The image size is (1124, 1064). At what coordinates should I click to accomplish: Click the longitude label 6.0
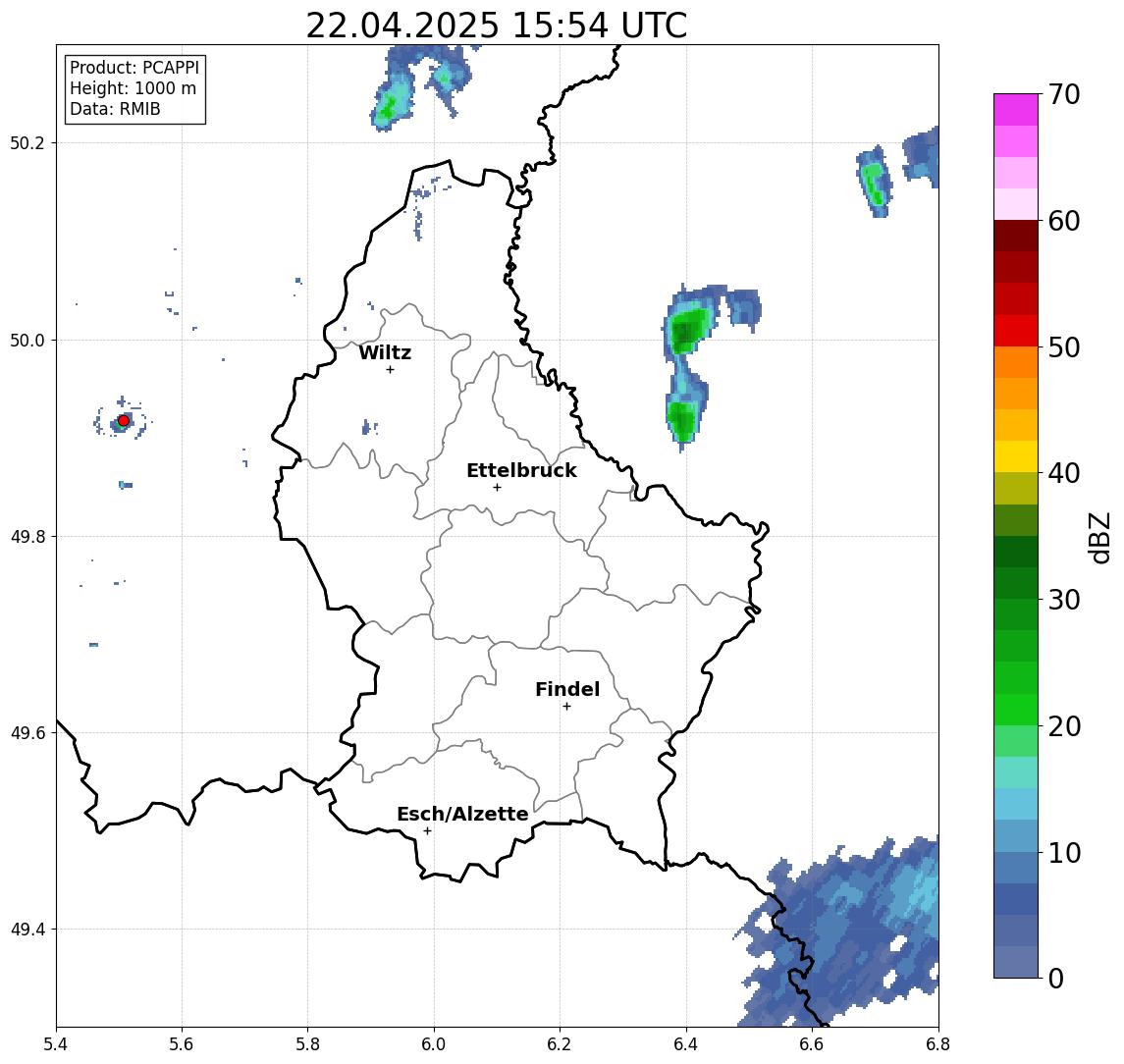point(434,1044)
